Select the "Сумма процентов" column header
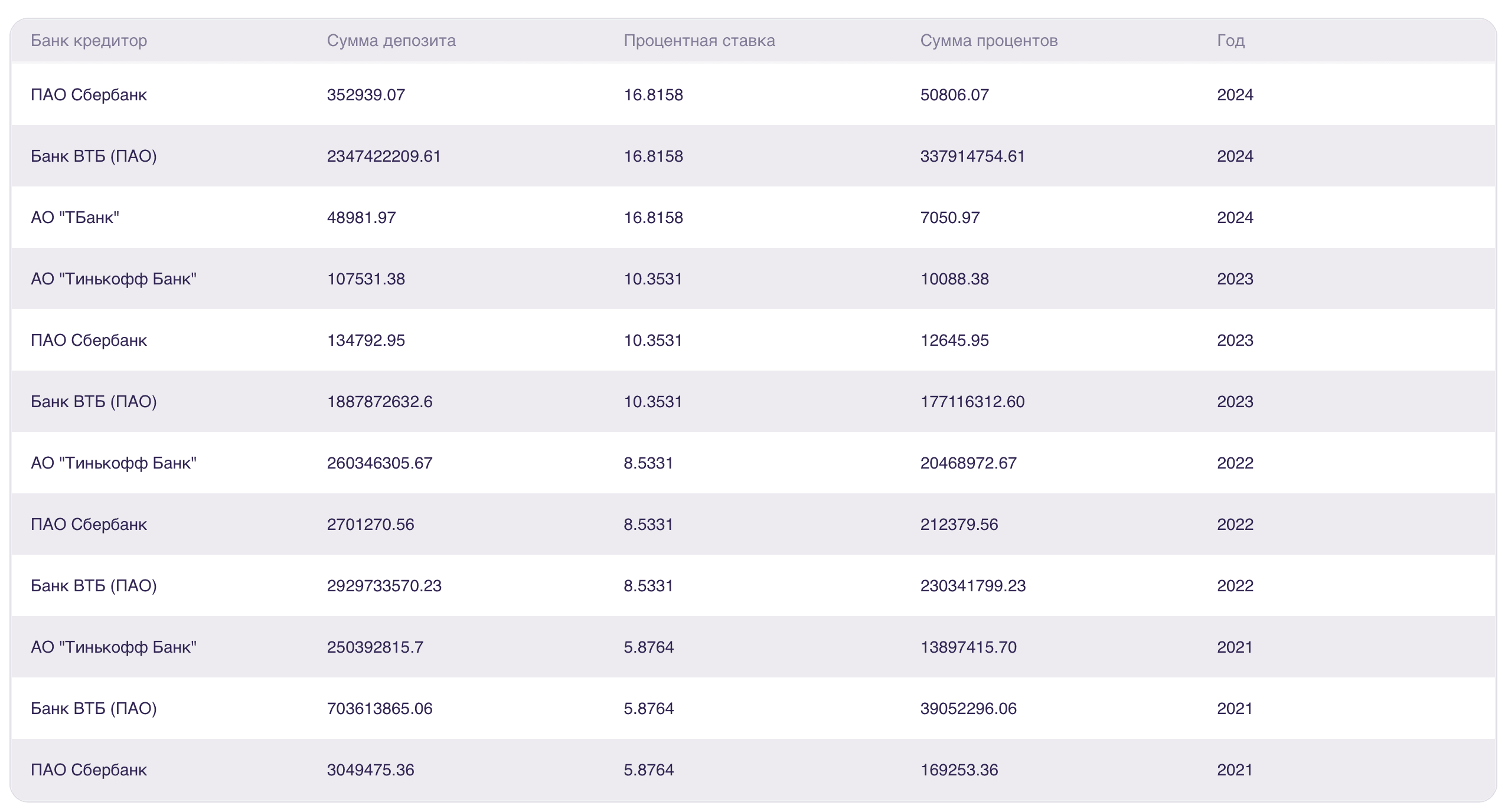 [x=988, y=41]
